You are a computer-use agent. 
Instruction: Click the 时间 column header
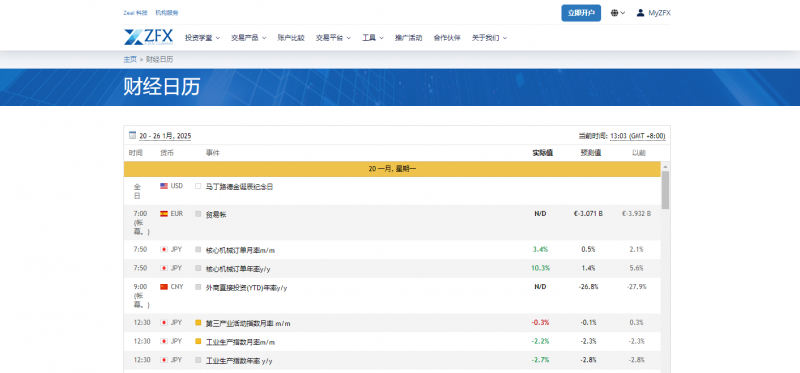point(136,153)
